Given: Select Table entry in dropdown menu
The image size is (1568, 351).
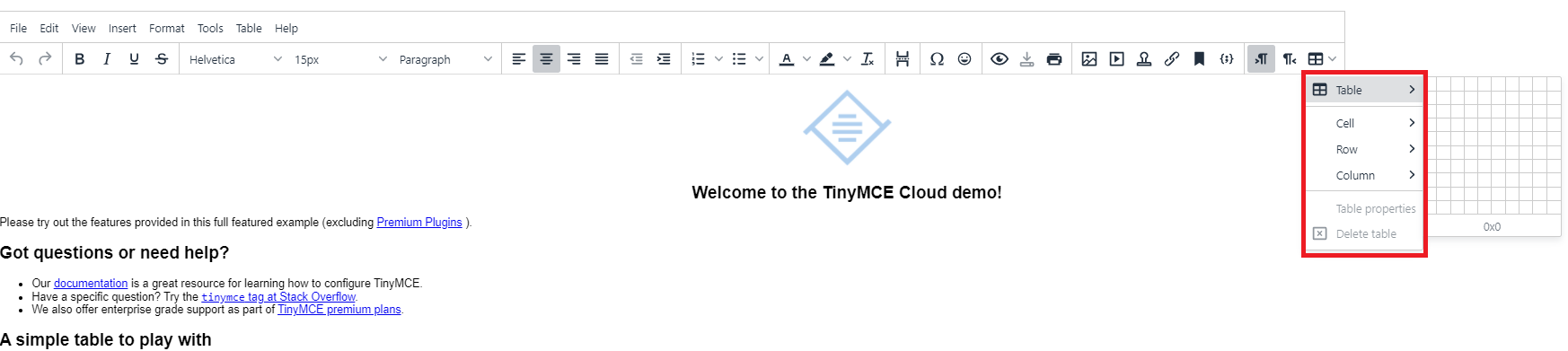Looking at the screenshot, I should 1364,90.
